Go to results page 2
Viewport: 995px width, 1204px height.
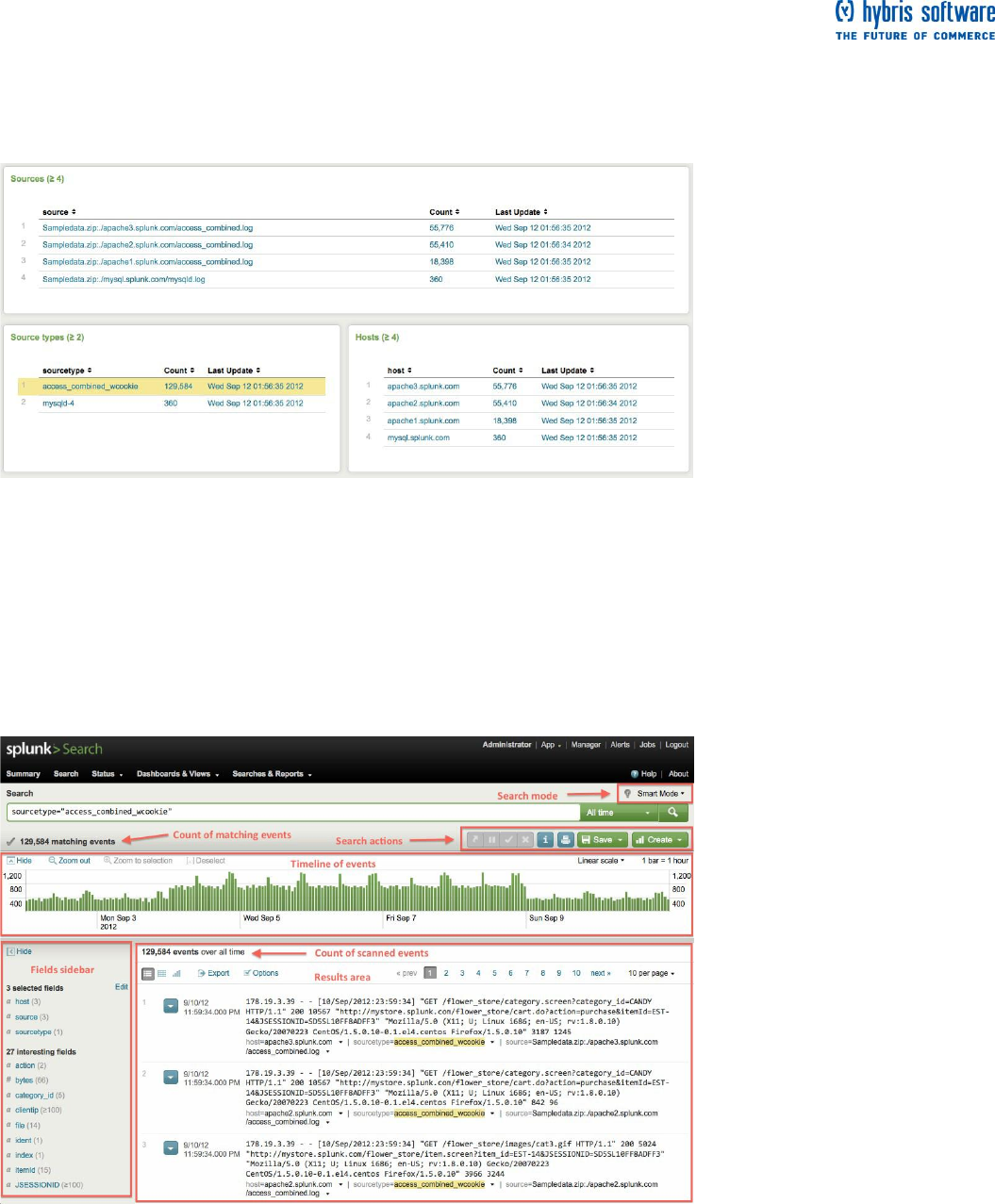point(446,973)
